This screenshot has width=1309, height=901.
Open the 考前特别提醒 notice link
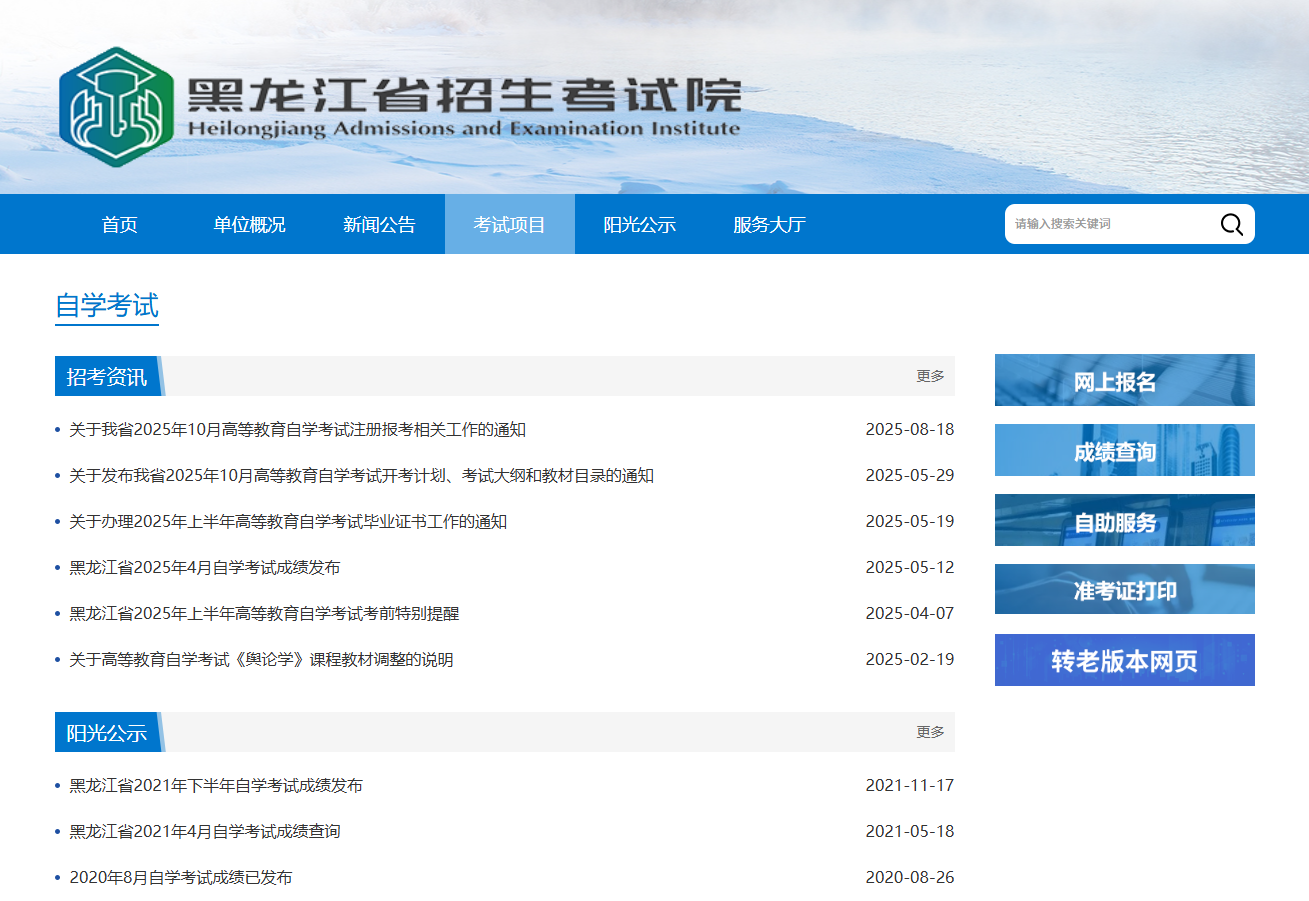(x=265, y=614)
